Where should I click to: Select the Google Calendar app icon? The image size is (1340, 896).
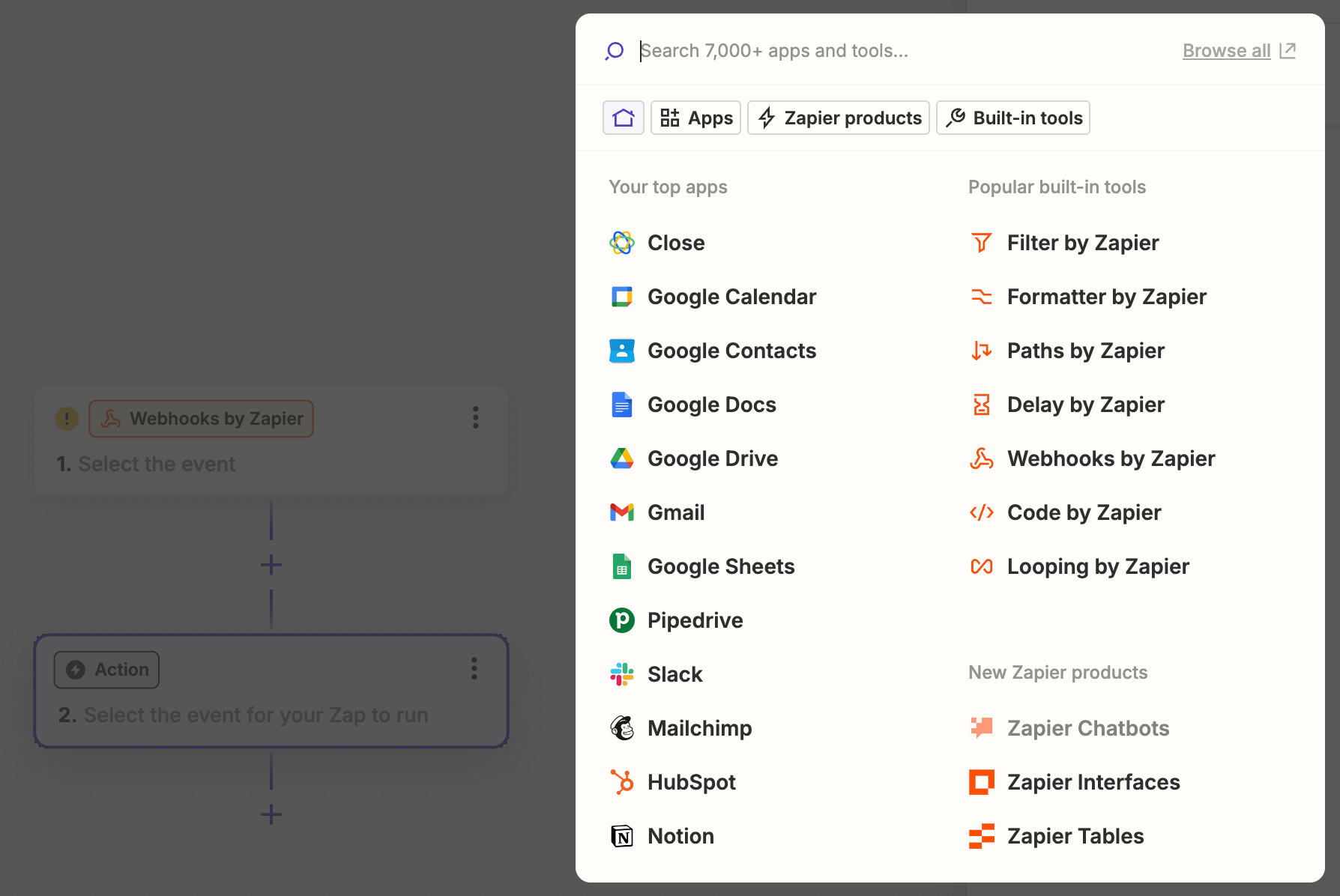pos(622,297)
